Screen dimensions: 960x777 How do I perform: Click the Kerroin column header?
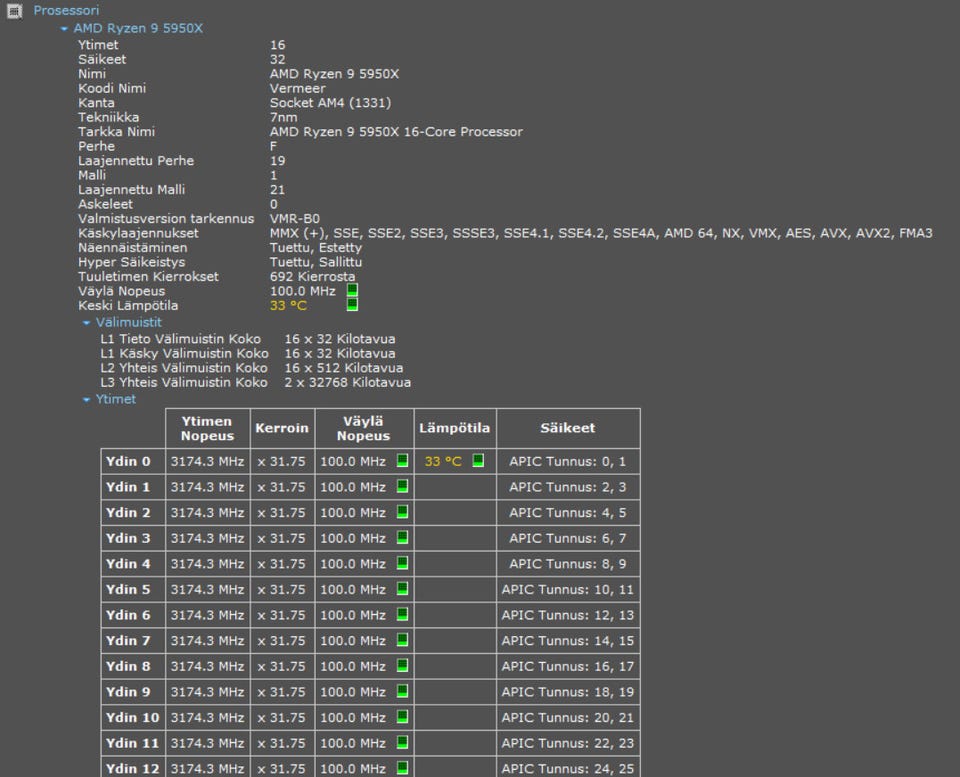(x=282, y=428)
